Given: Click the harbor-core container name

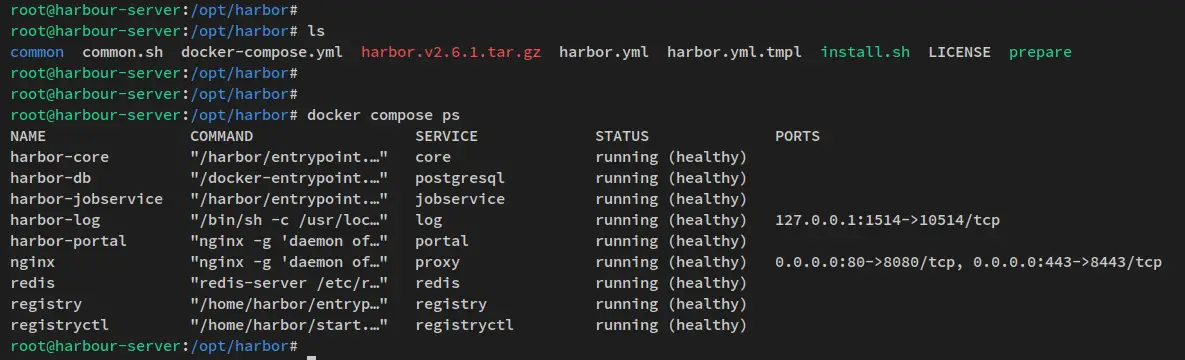Looking at the screenshot, I should click(x=60, y=157).
